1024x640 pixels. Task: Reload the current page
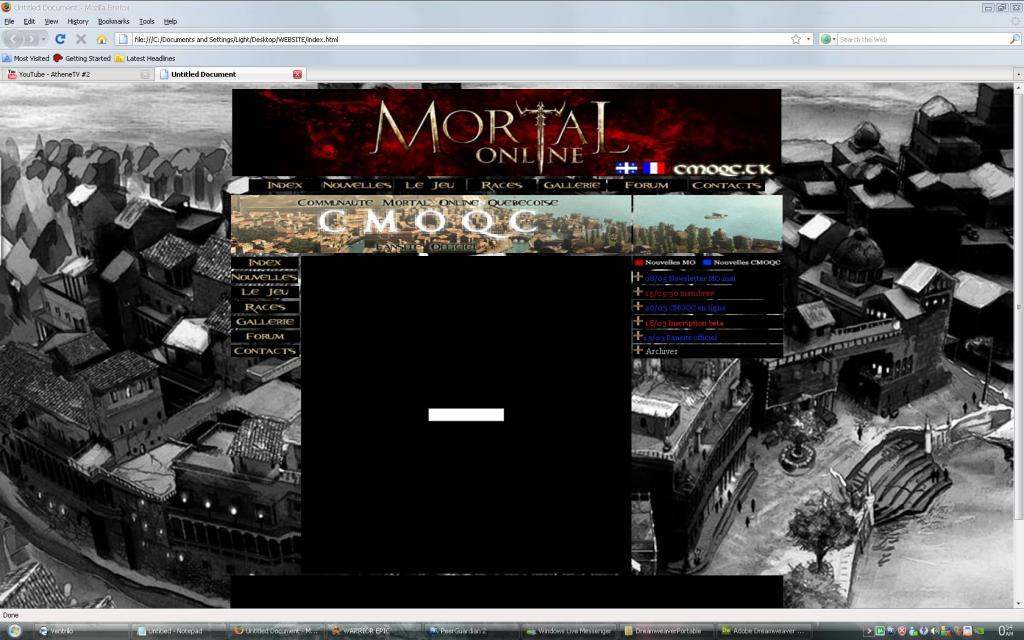[60, 39]
